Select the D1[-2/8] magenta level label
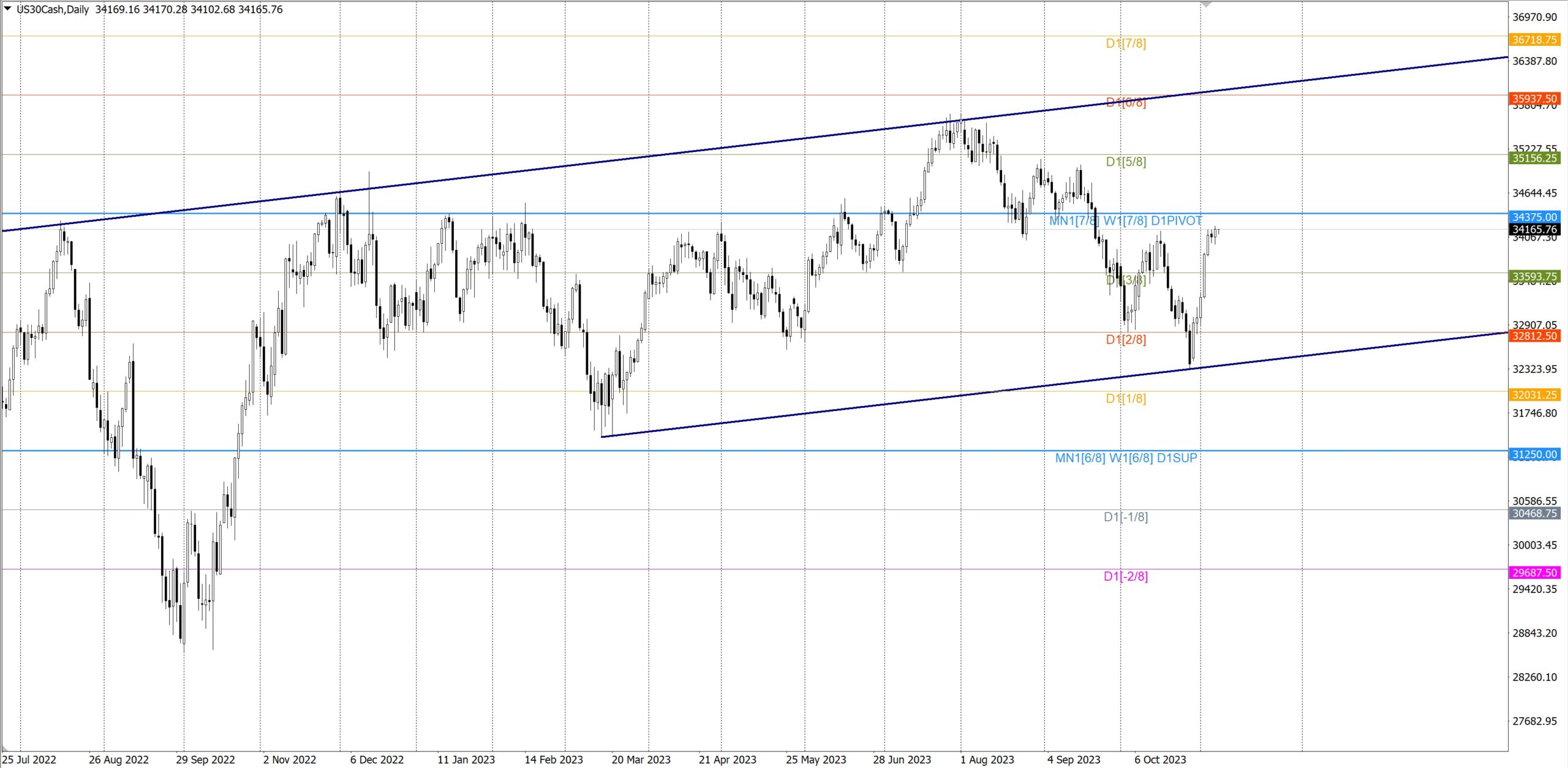1568x768 pixels. tap(1125, 576)
